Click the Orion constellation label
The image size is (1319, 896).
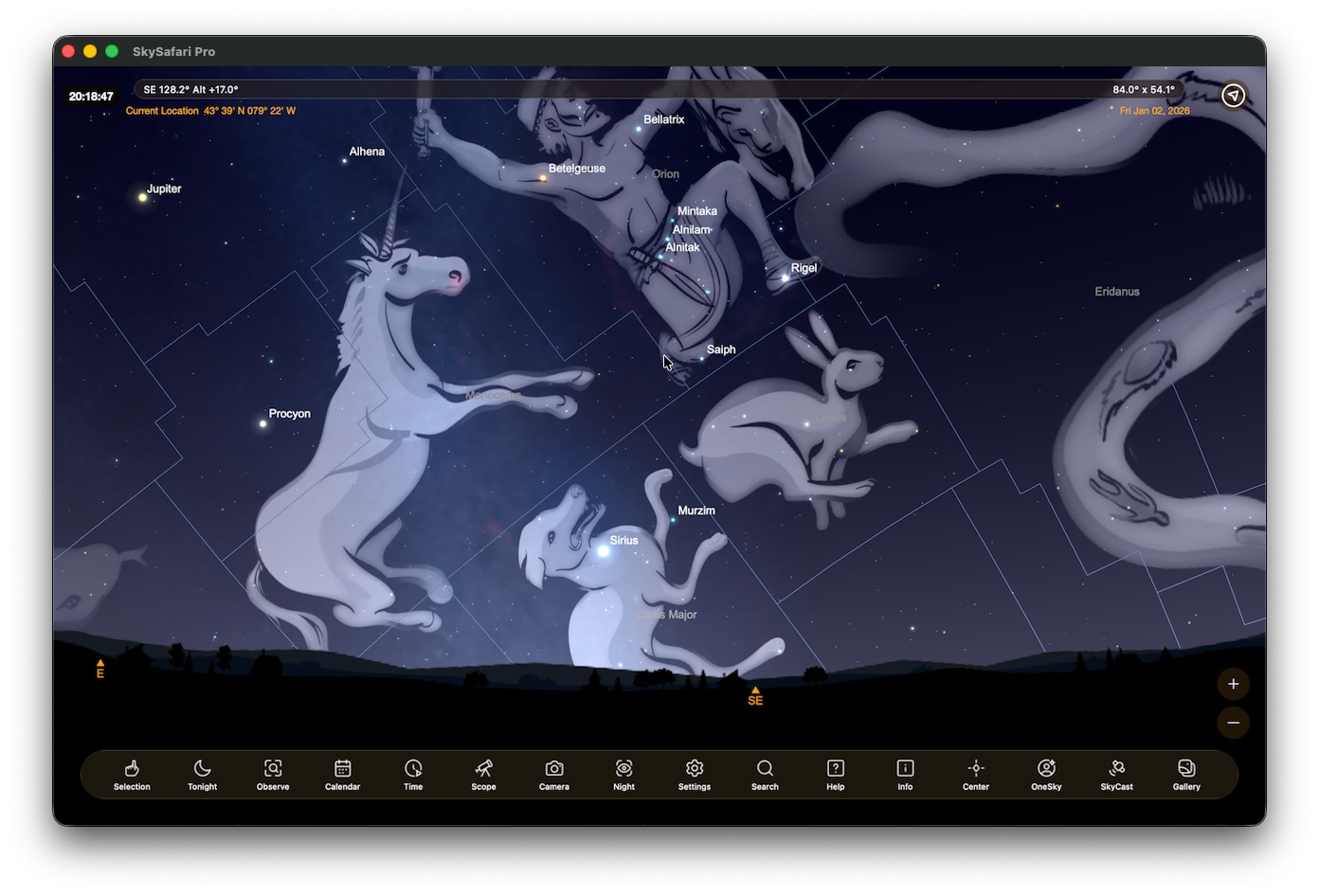(665, 174)
